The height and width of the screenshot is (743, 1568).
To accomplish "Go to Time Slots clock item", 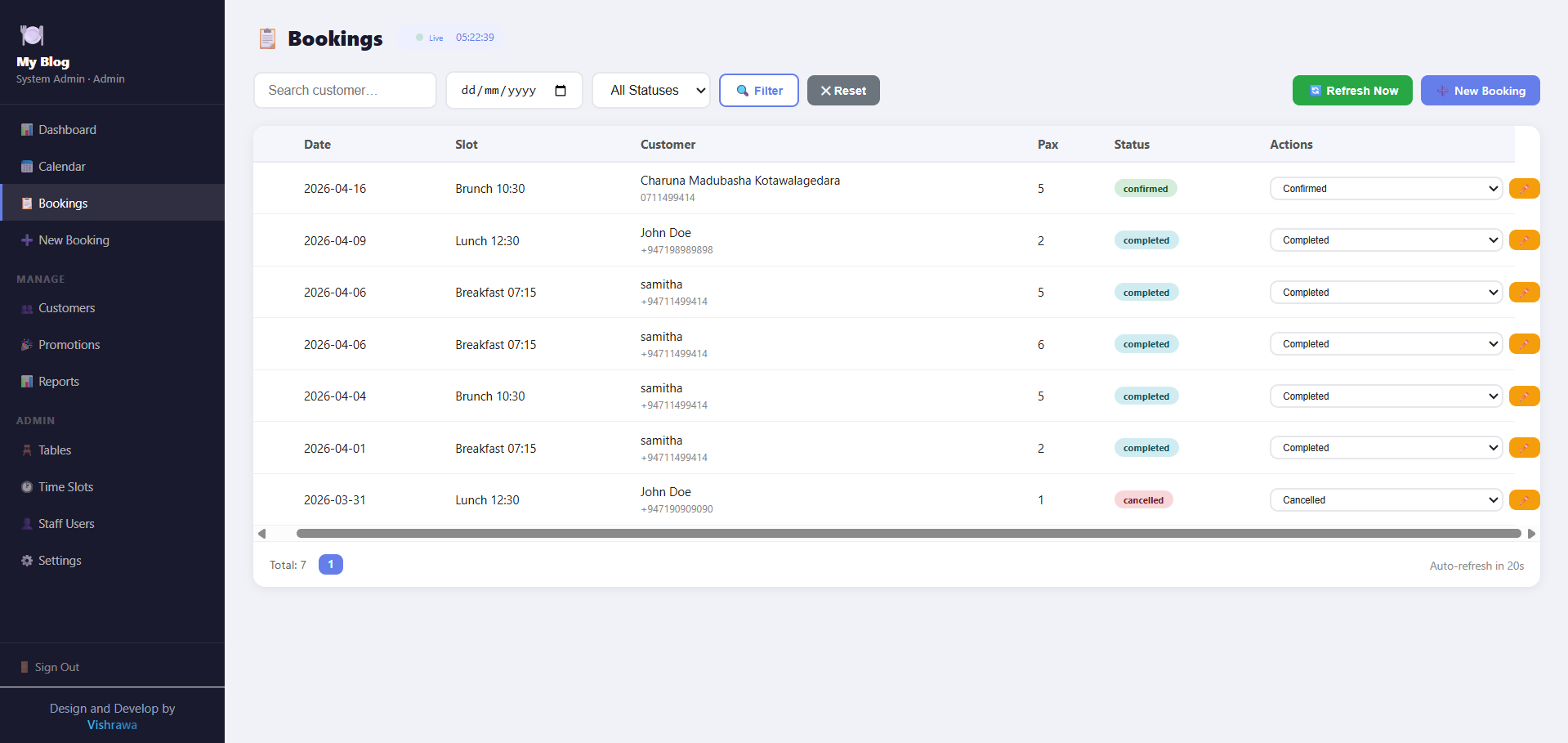I will (x=65, y=487).
